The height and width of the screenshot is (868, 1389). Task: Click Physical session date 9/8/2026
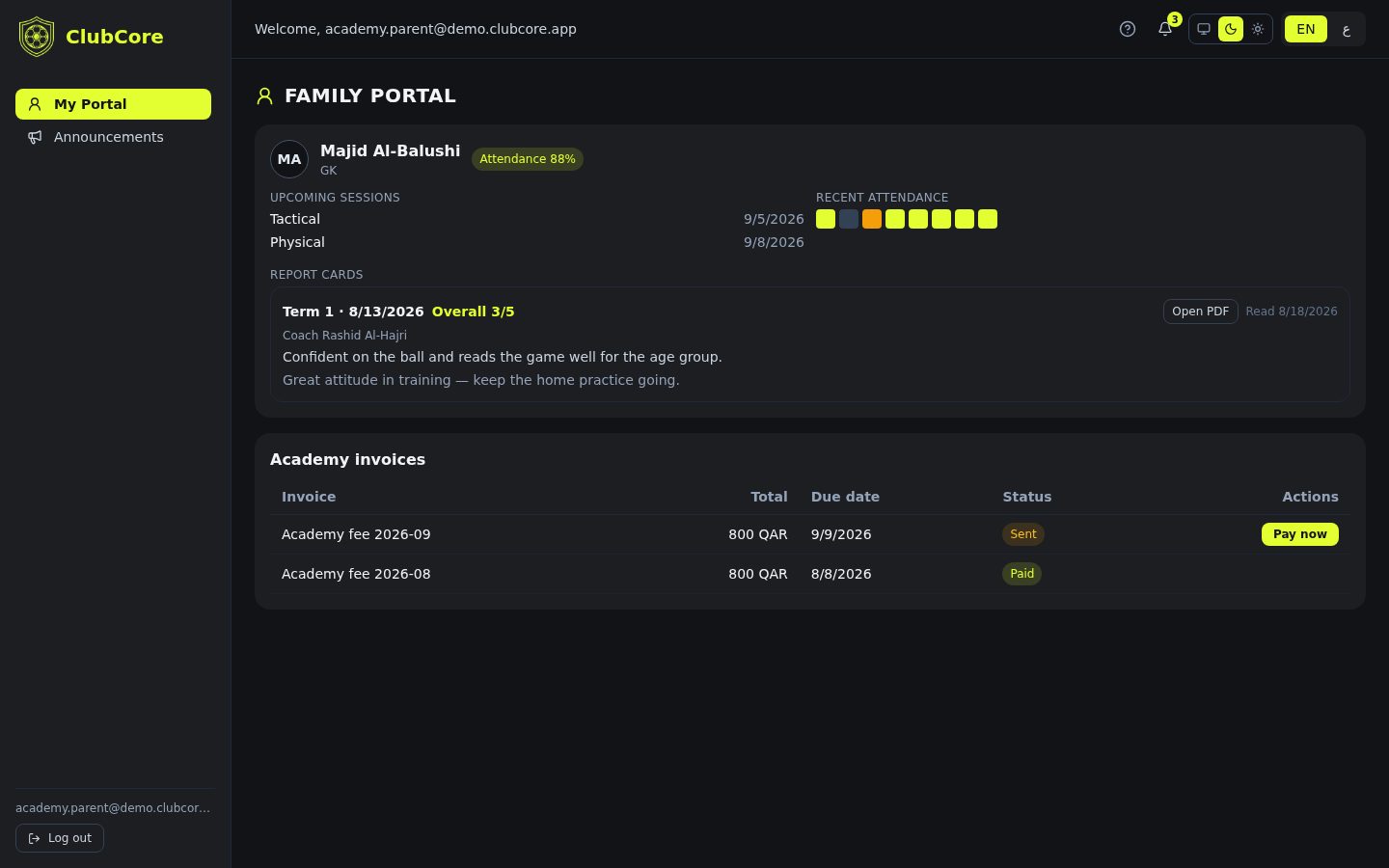click(774, 242)
